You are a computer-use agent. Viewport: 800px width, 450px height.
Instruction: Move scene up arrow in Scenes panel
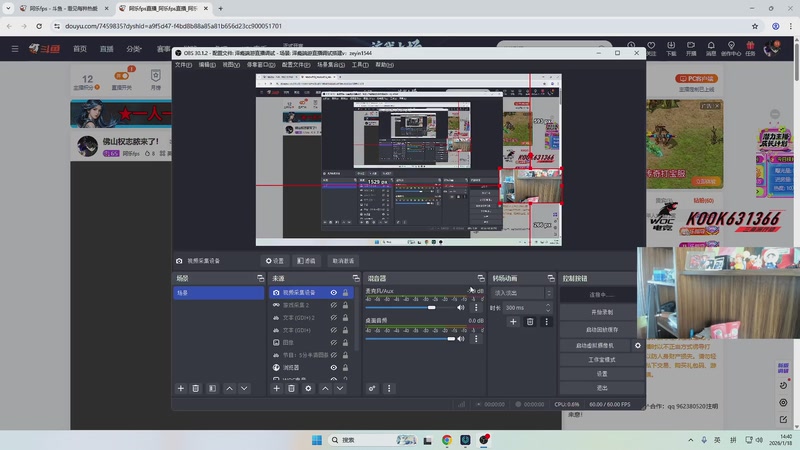(x=230, y=388)
